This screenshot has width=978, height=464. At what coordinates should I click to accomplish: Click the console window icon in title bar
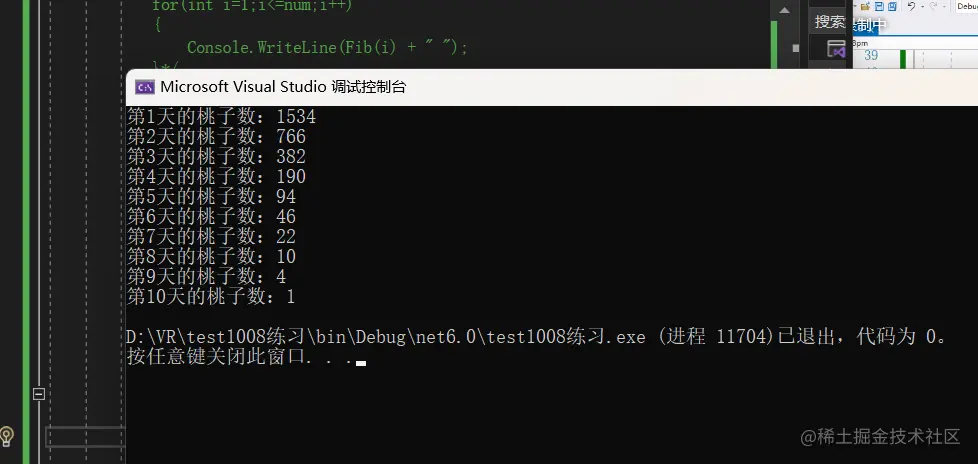tap(145, 87)
